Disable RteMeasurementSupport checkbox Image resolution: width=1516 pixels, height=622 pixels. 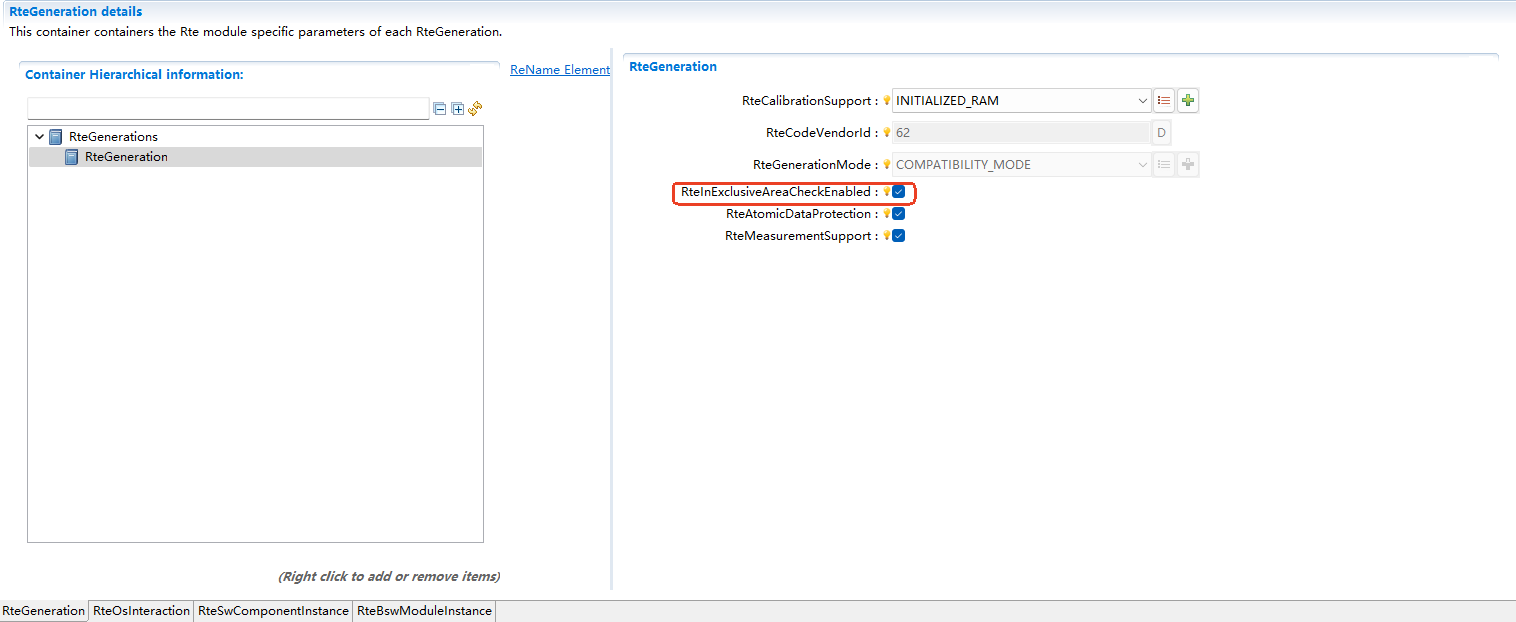[x=898, y=236]
